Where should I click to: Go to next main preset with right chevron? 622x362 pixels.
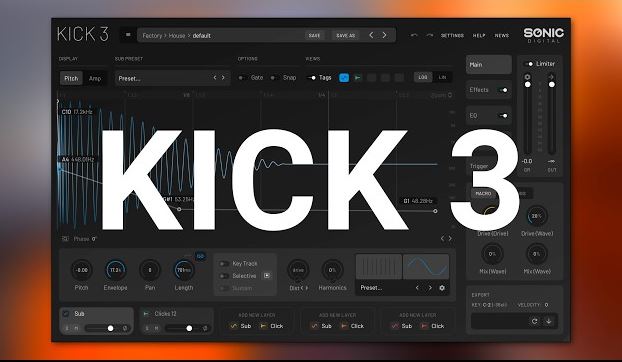point(384,35)
